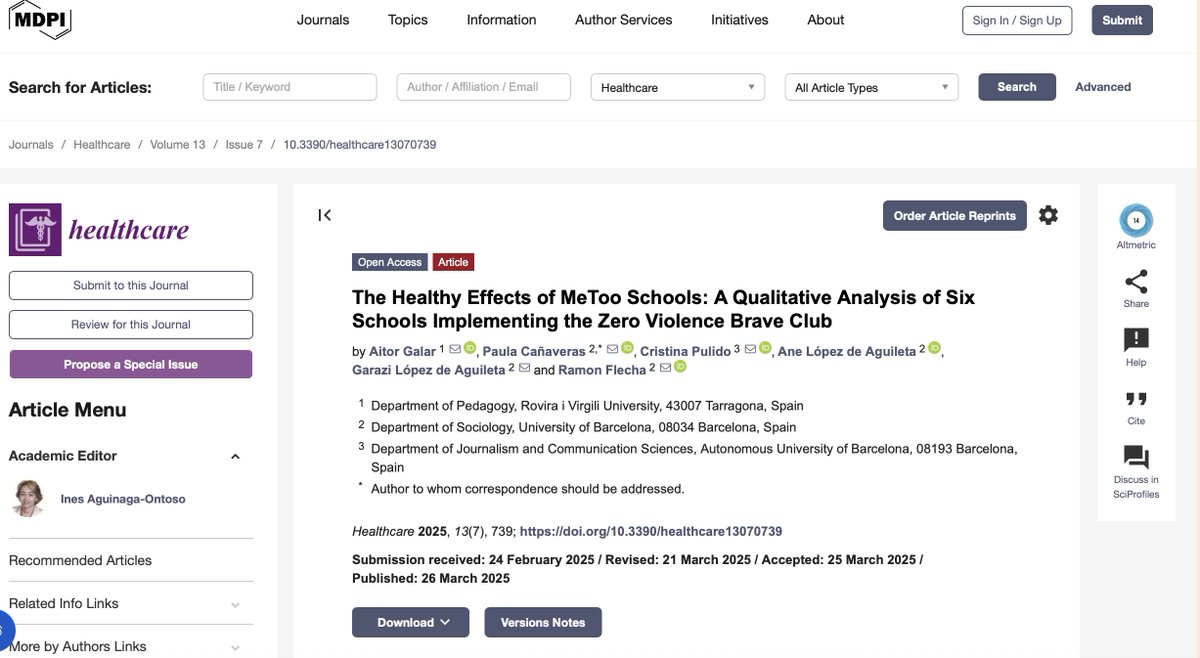Collapse the Academic Editor section
The height and width of the screenshot is (658, 1200).
235,457
